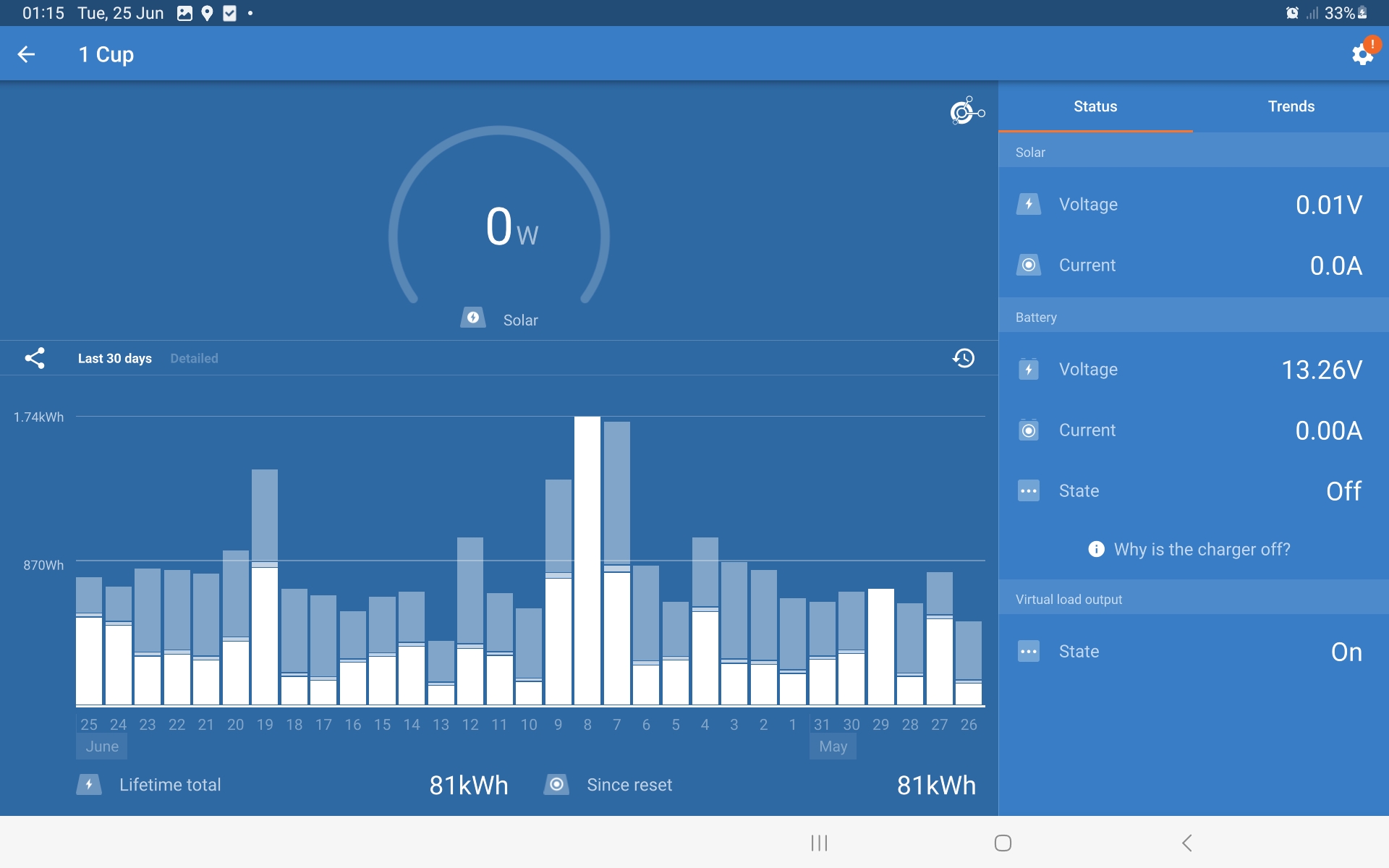Tap the Battery Voltage 13.26V row
Screen dimensions: 1389x868
[1194, 370]
